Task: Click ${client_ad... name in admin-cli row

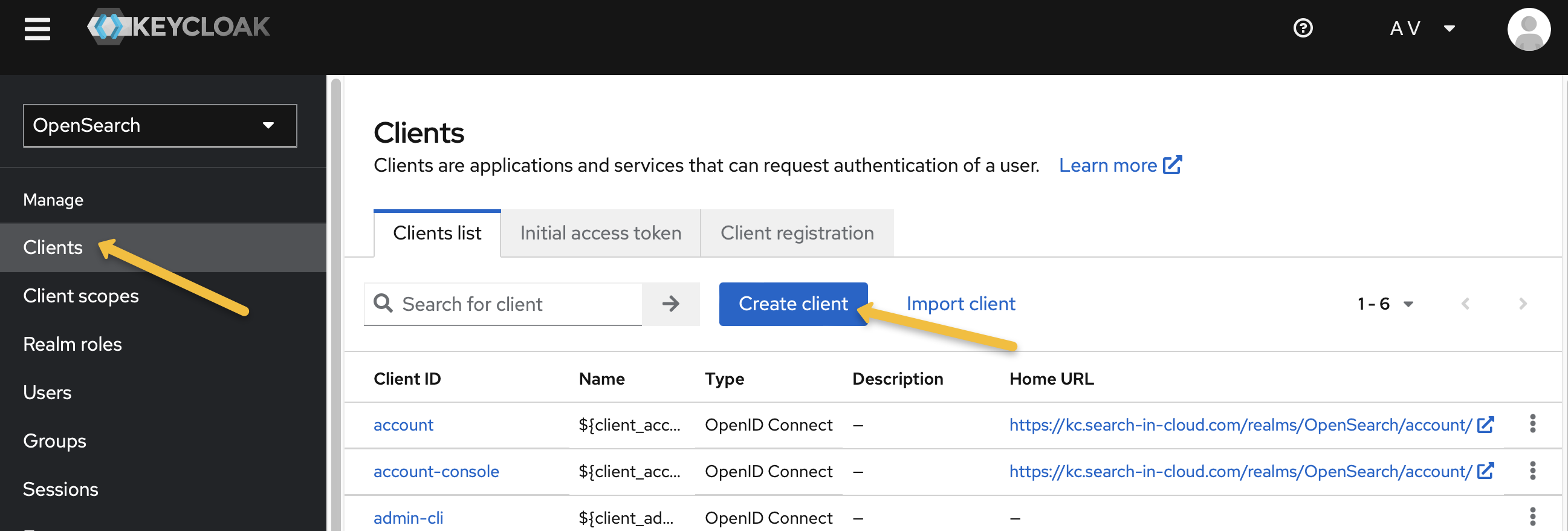Action: 626,518
